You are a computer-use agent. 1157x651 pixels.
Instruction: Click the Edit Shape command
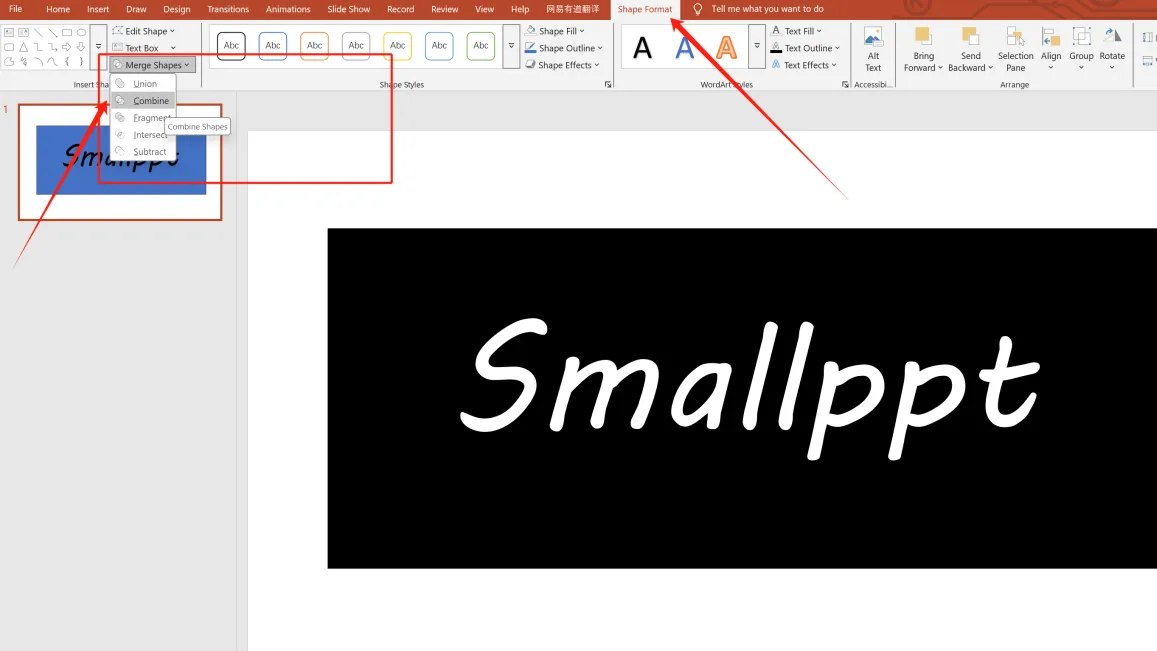(x=143, y=30)
